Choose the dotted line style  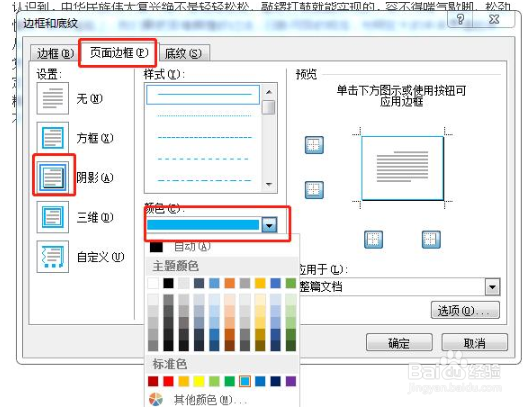click(205, 116)
